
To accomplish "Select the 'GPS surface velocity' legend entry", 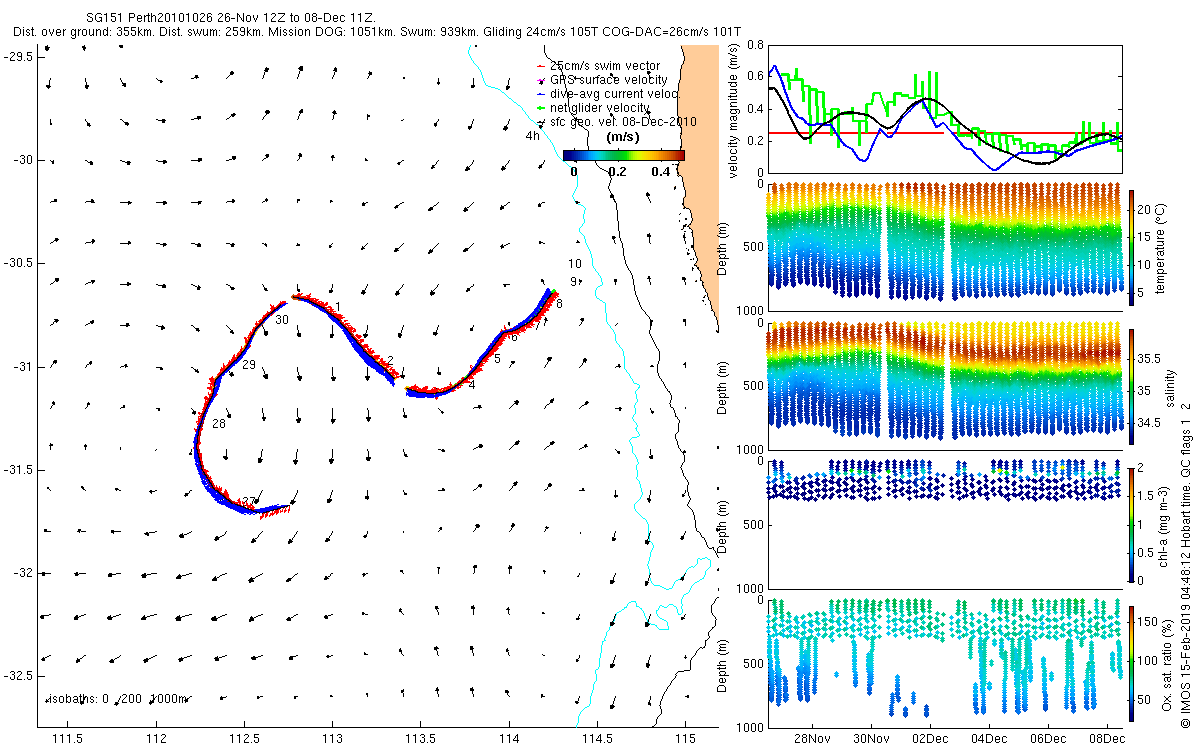I will point(602,80).
